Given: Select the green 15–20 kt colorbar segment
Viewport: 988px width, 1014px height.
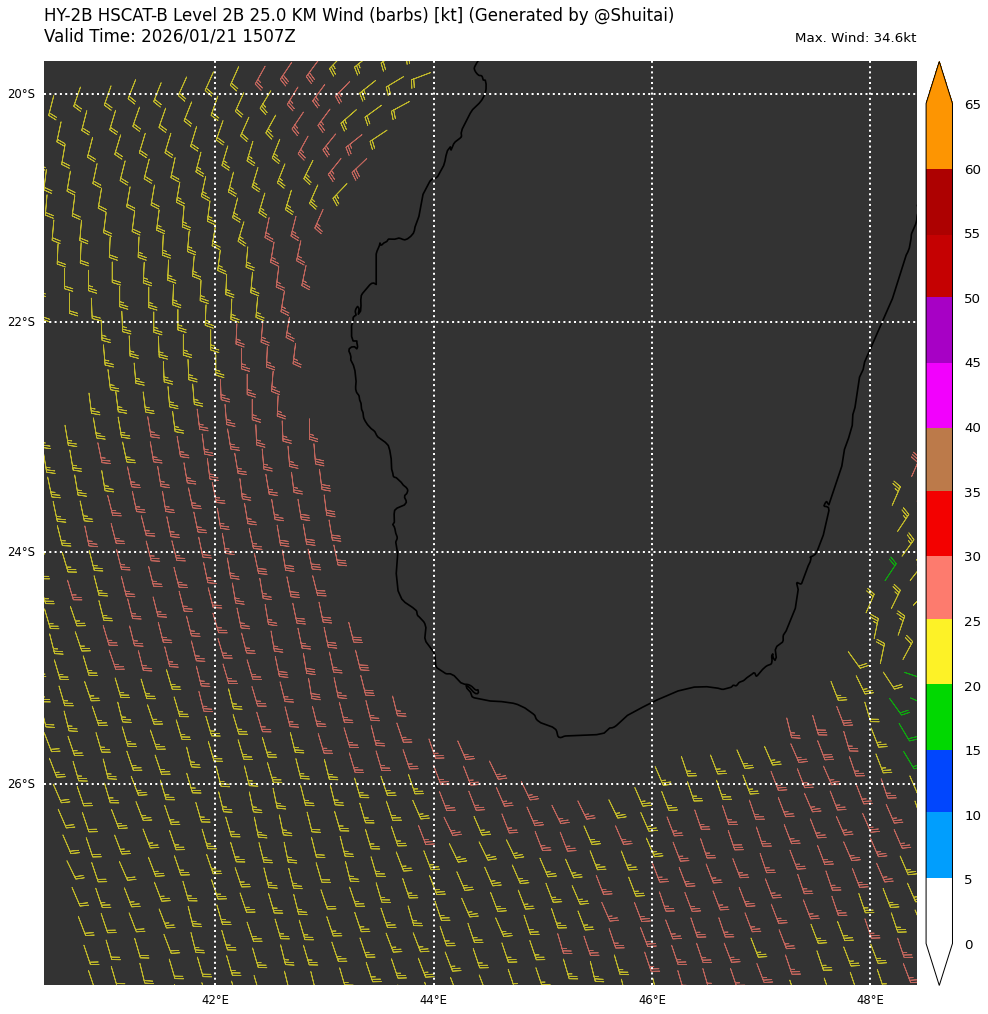Looking at the screenshot, I should (938, 717).
